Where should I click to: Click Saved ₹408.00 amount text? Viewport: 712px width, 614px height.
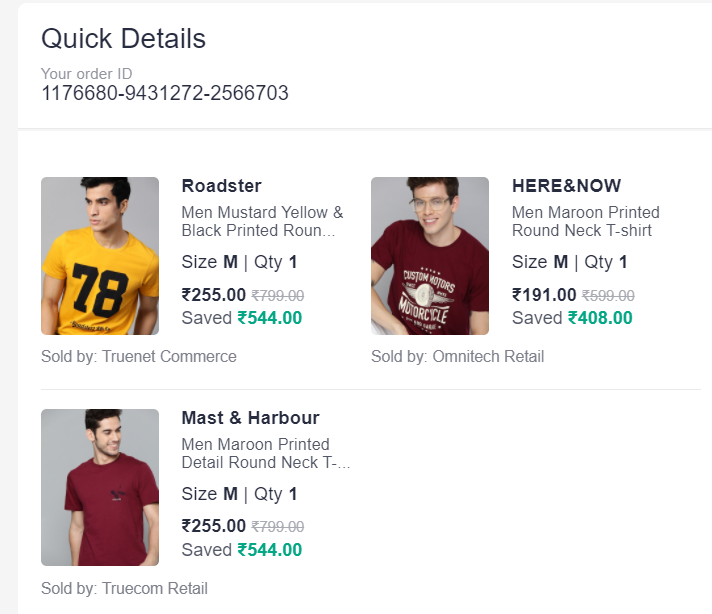(572, 318)
